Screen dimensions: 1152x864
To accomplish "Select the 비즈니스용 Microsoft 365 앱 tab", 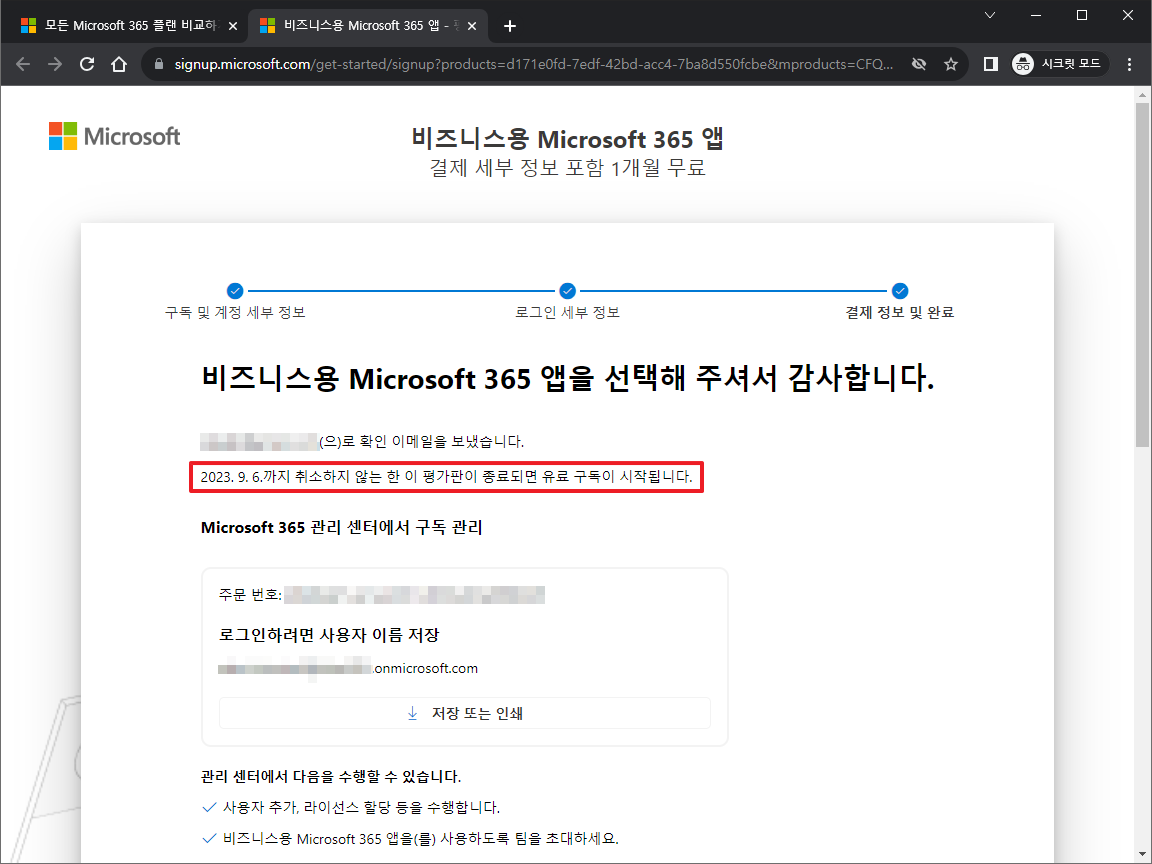I will [367, 26].
